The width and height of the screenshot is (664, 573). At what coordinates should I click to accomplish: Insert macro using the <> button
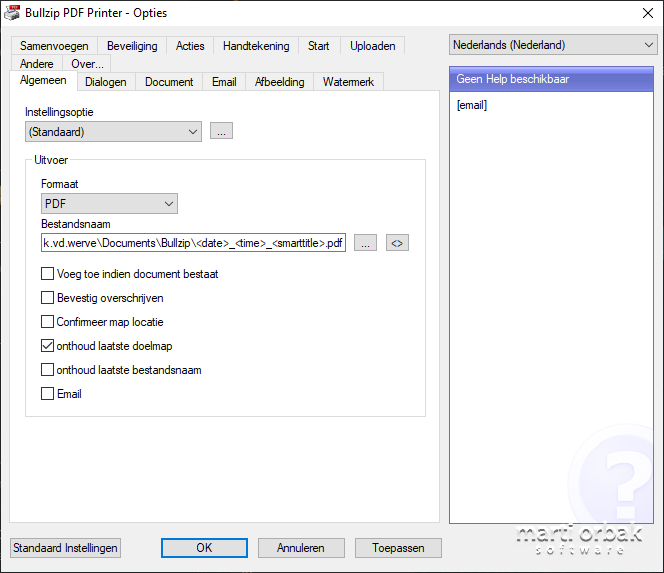[397, 243]
